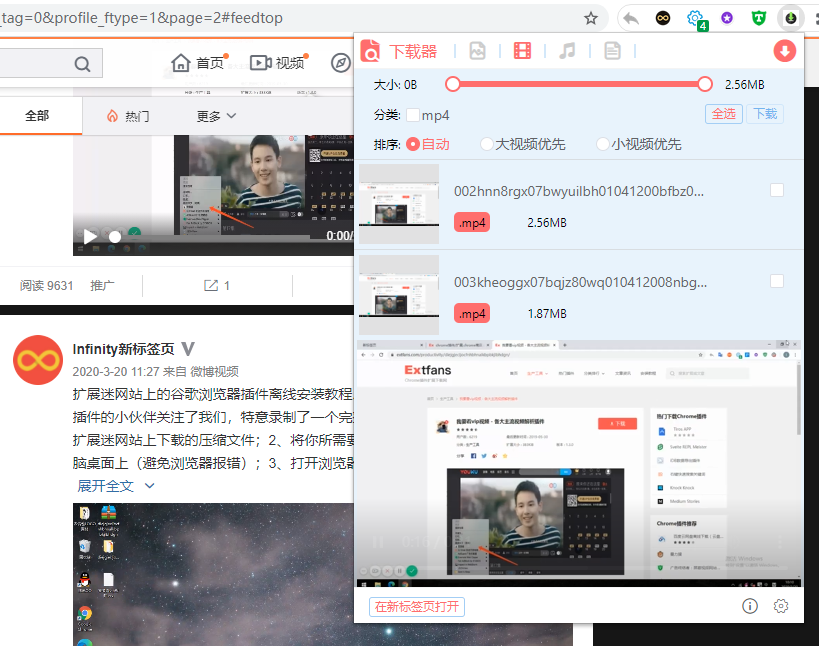Viewport: 819px width, 646px height.
Task: Tick the checkbox for the 2.56MB video
Action: pyautogui.click(x=777, y=190)
